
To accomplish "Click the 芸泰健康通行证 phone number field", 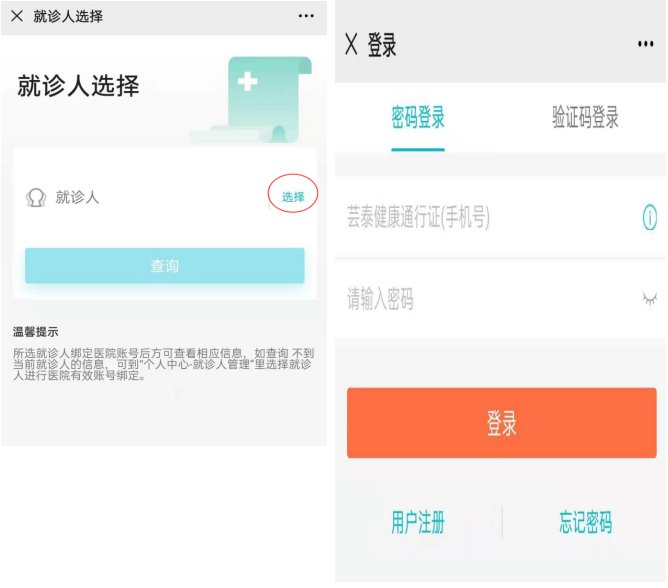I will coord(480,218).
